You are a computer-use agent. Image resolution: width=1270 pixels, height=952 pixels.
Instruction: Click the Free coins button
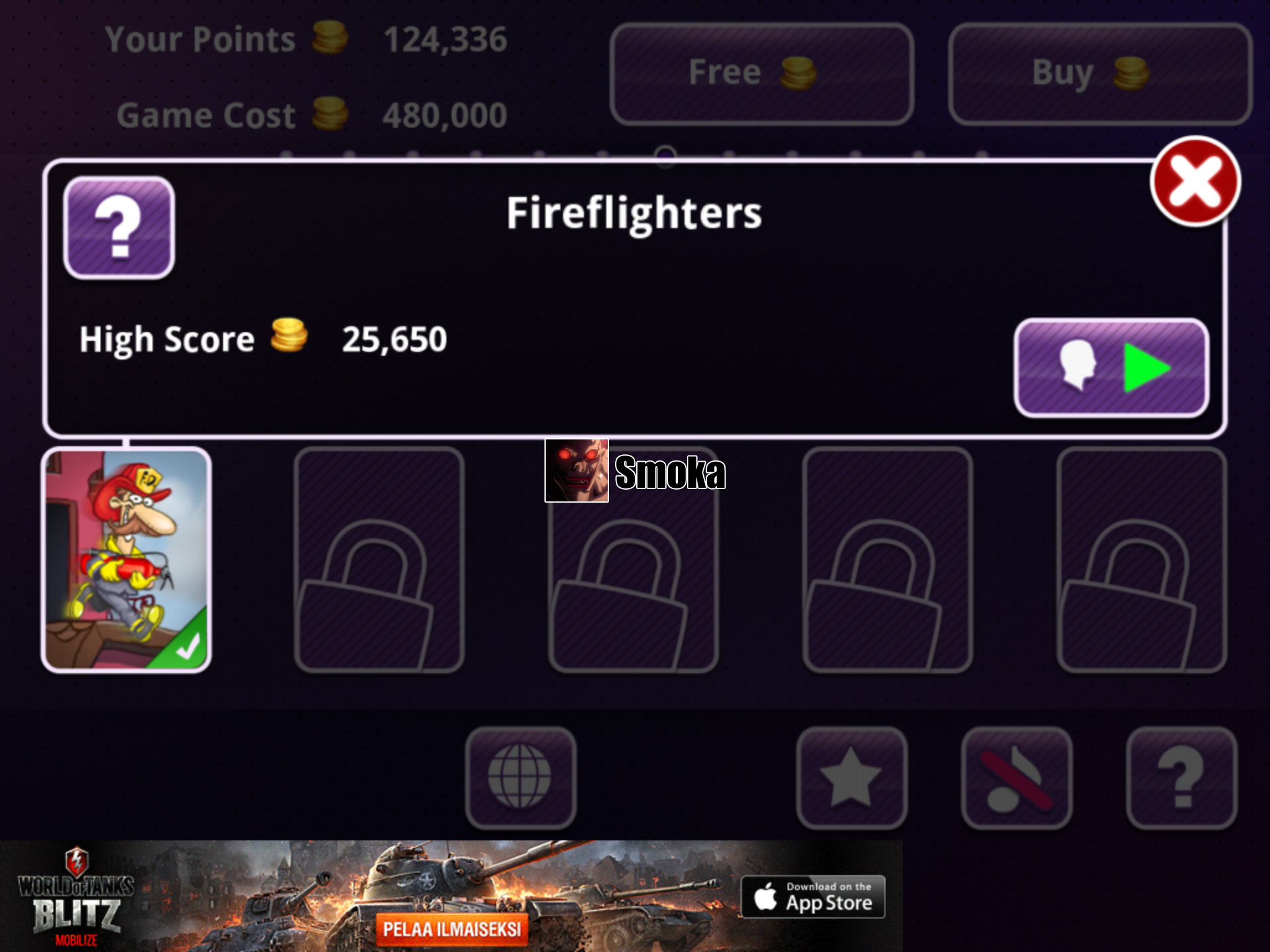pyautogui.click(x=762, y=74)
